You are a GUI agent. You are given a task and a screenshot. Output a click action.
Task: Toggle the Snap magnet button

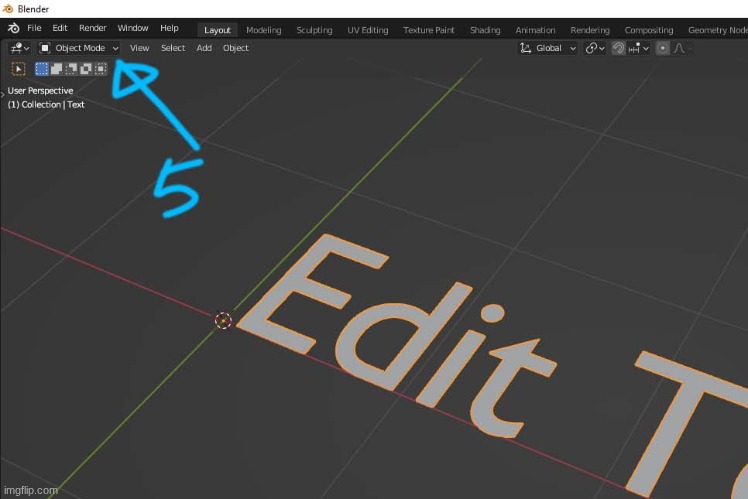(619, 48)
